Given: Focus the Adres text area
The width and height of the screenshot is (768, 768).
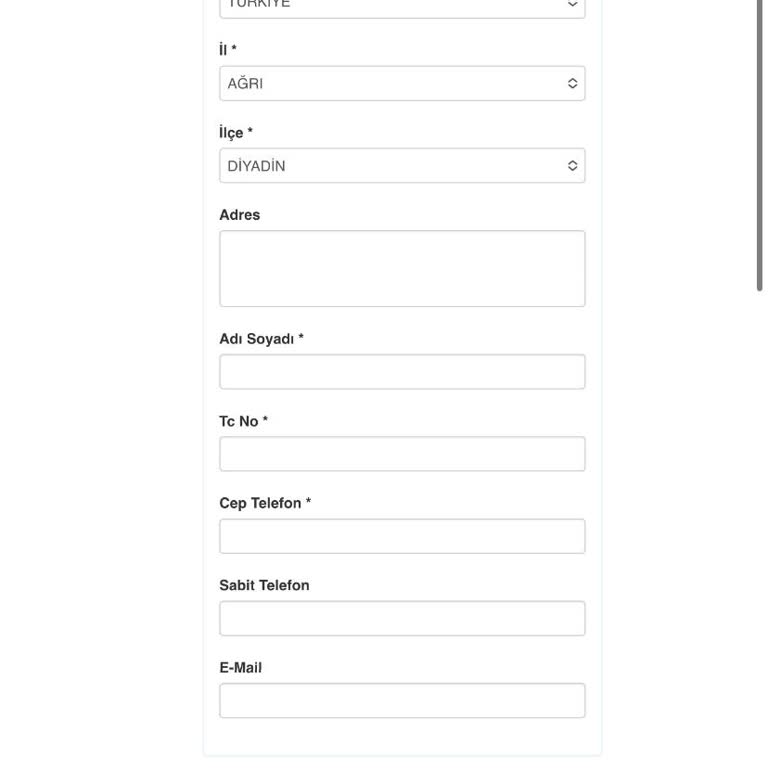Looking at the screenshot, I should click(x=402, y=268).
